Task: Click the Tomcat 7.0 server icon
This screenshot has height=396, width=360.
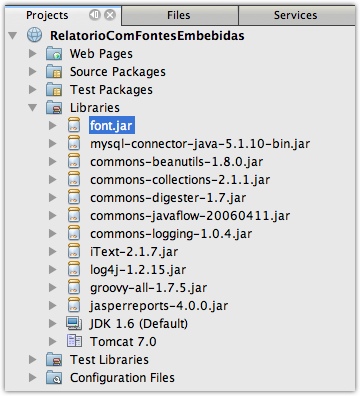Action: point(74,341)
